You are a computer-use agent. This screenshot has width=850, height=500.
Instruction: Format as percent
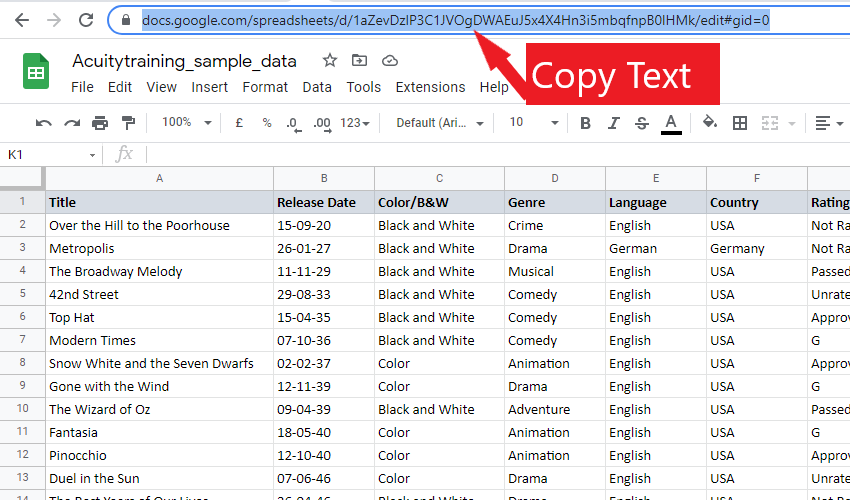coord(266,123)
